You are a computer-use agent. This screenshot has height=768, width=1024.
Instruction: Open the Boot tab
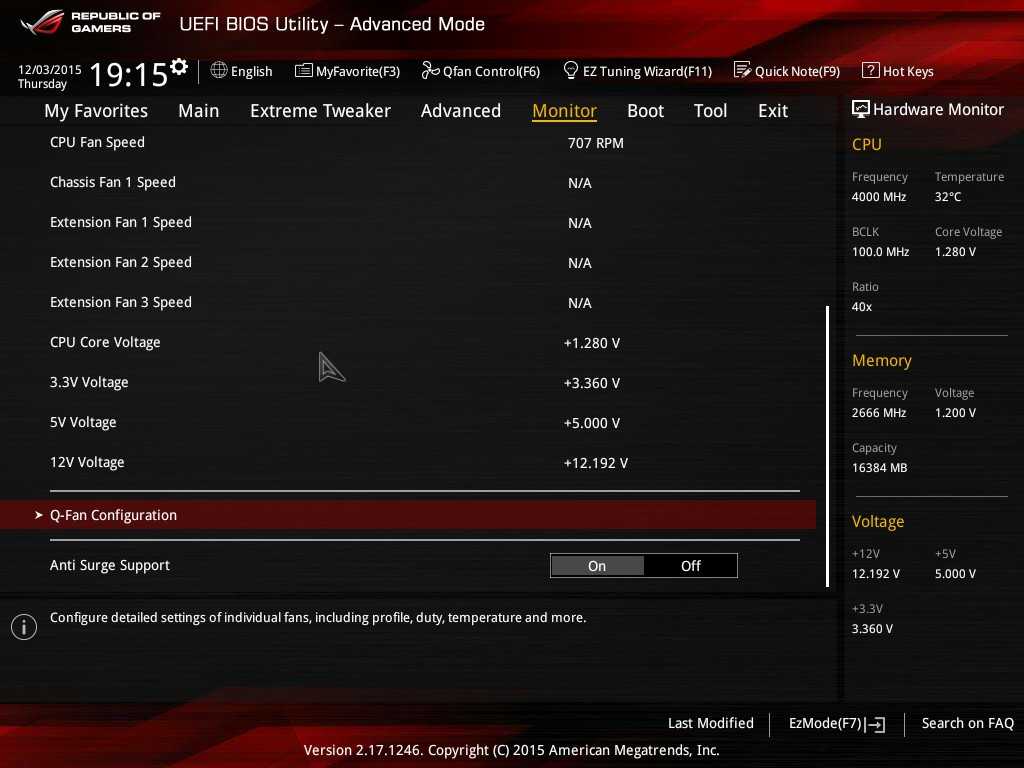[x=645, y=111]
